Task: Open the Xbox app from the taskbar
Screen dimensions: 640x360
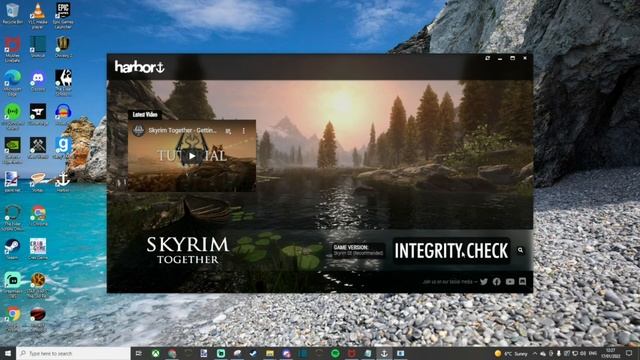Action: coord(156,353)
